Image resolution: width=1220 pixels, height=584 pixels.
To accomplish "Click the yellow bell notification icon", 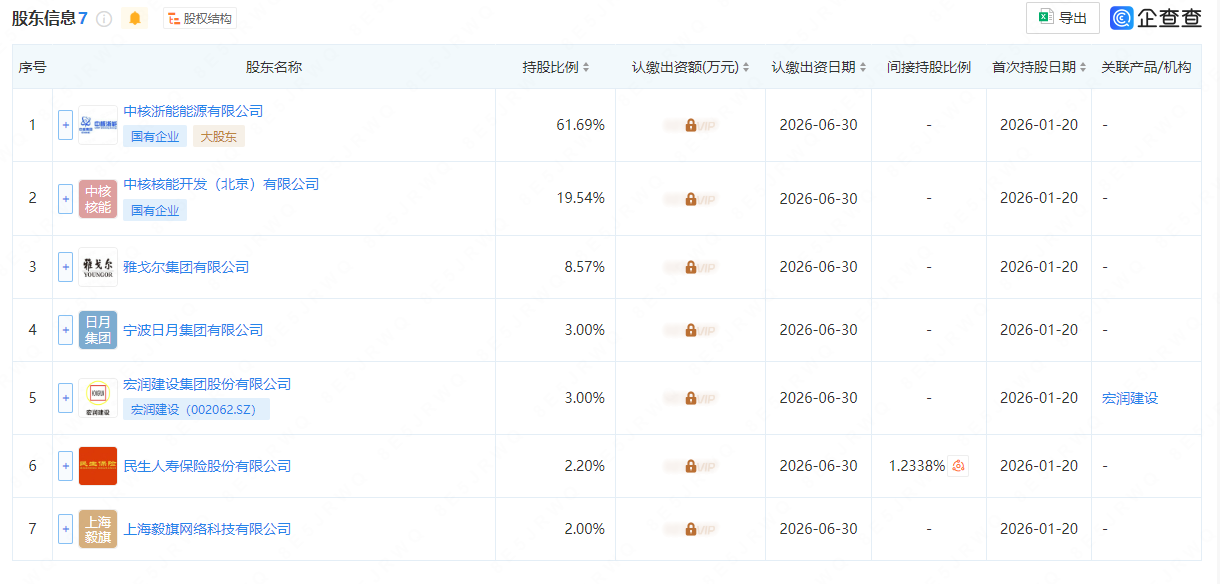I will (135, 18).
